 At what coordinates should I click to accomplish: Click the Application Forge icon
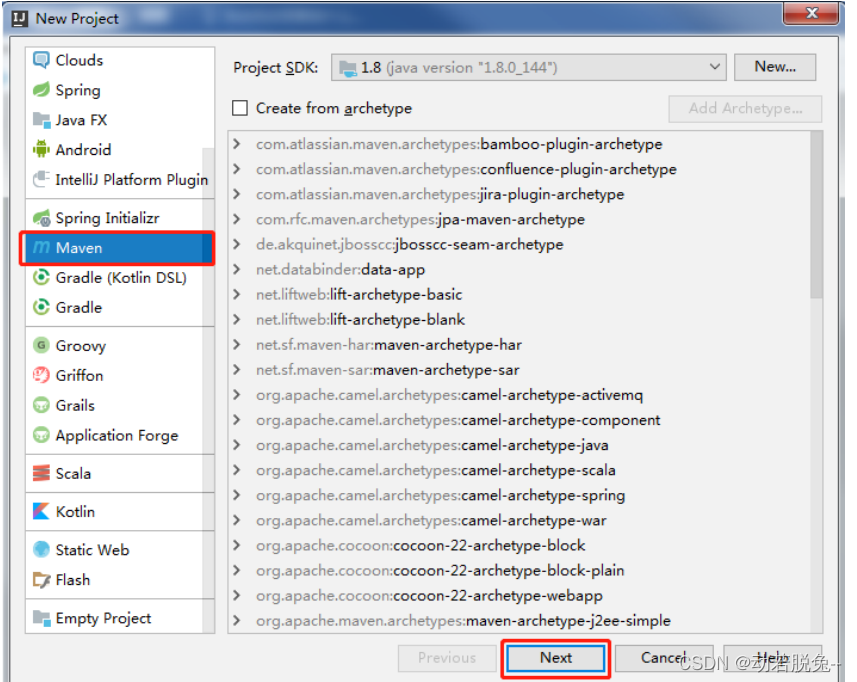click(42, 435)
